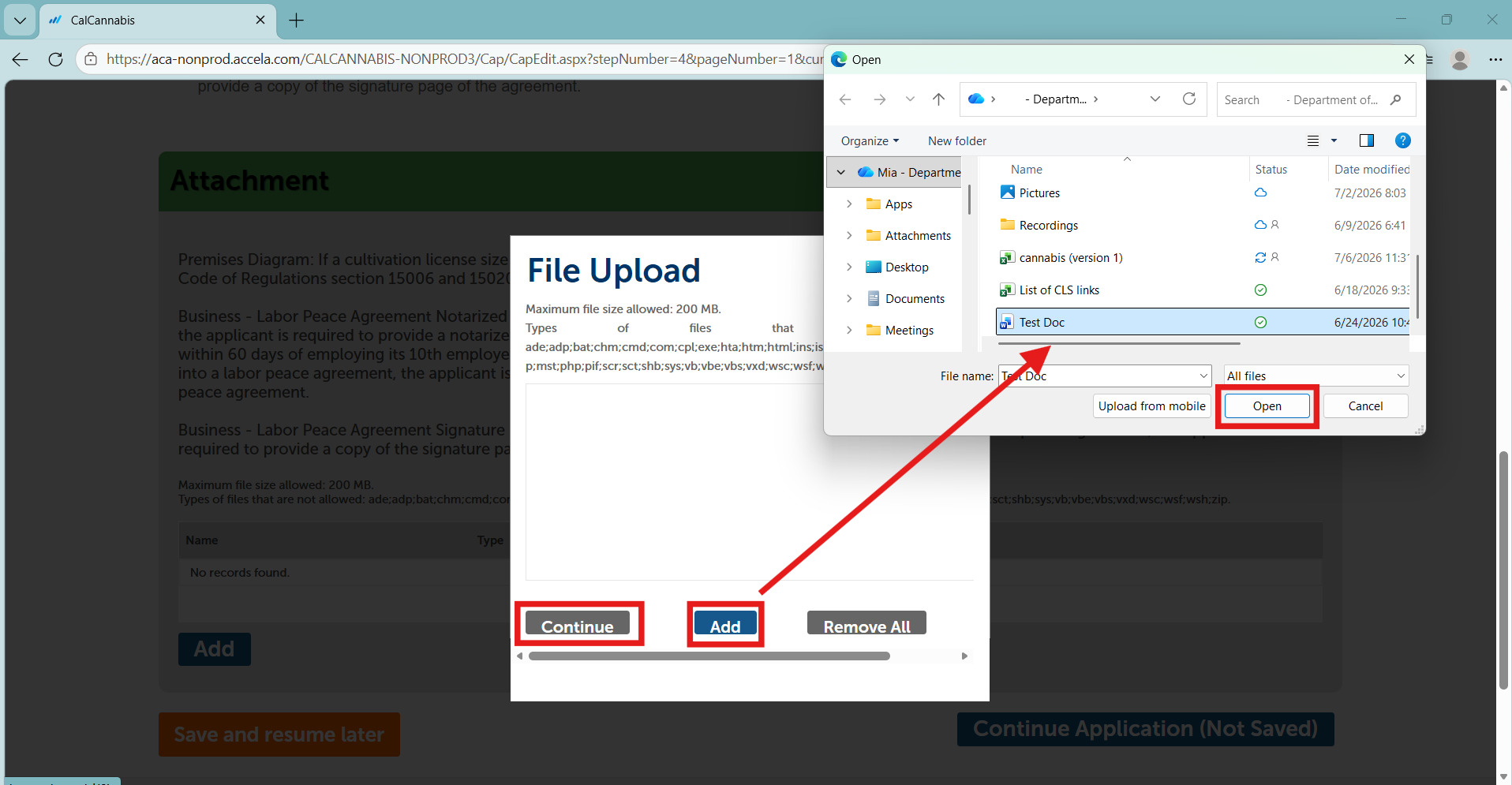Click browser page back arrow
The height and width of the screenshot is (785, 1512).
pos(21,59)
